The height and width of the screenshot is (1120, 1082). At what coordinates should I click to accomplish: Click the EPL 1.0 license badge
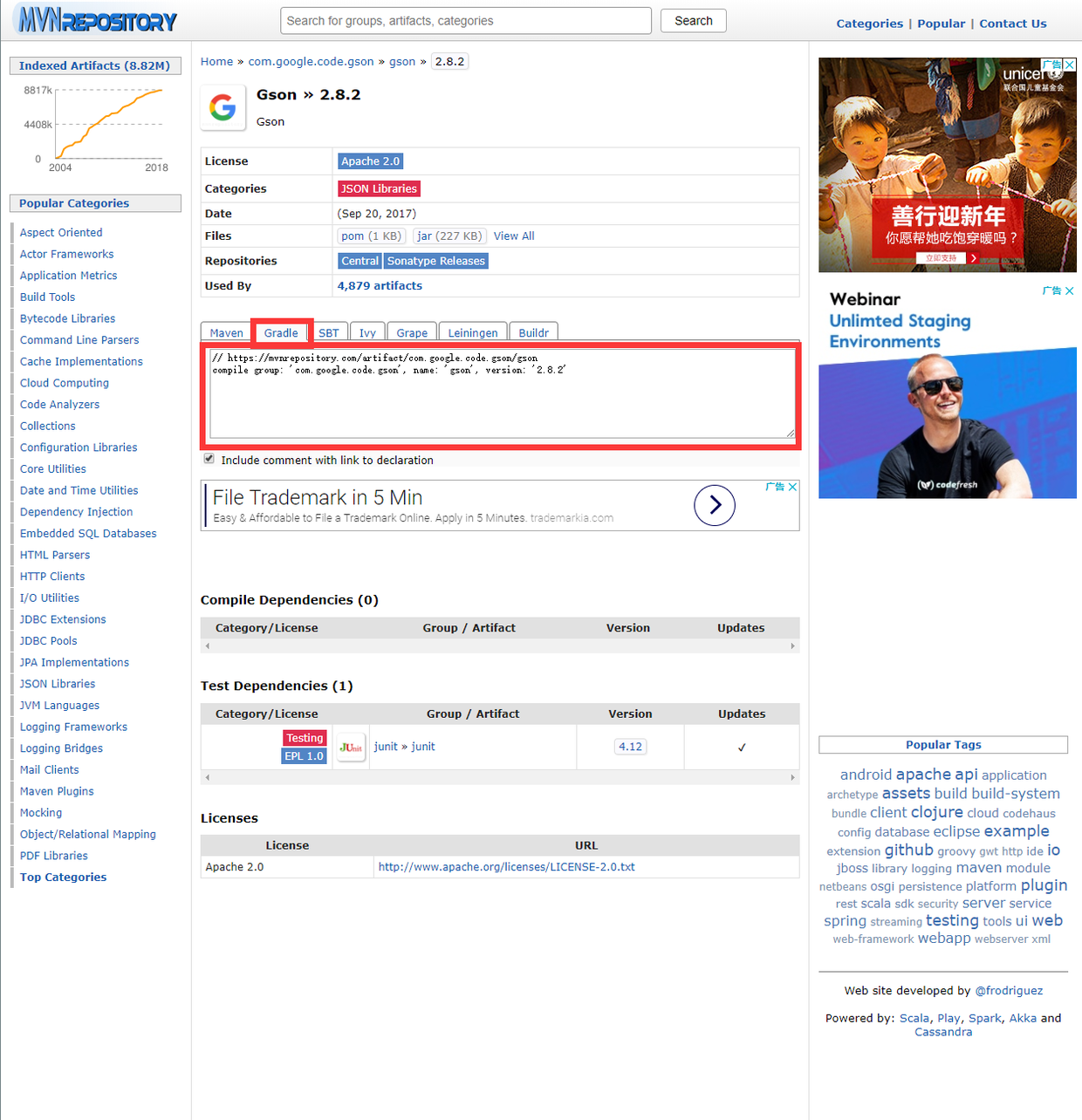(x=304, y=756)
